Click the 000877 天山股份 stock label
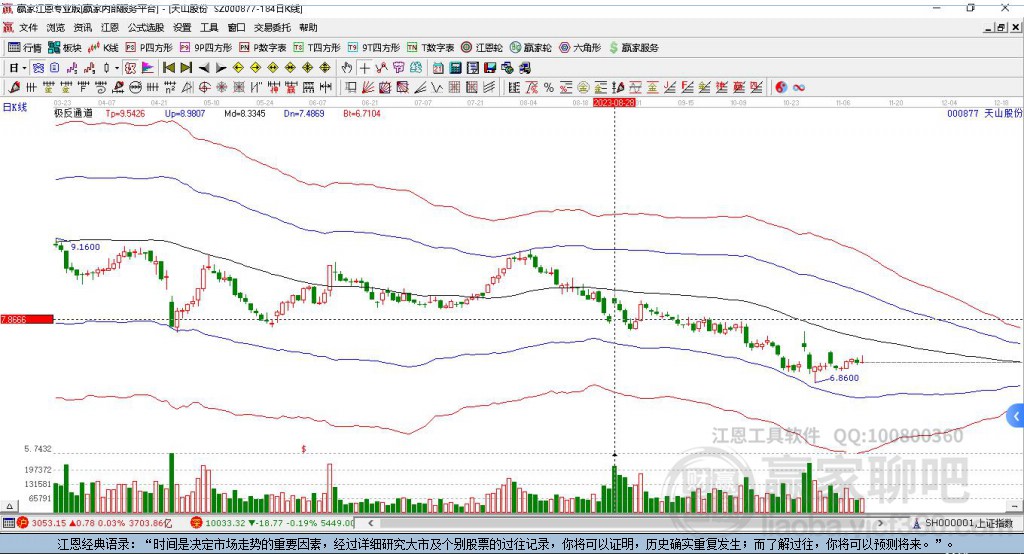The width and height of the screenshot is (1024, 554). (x=984, y=113)
